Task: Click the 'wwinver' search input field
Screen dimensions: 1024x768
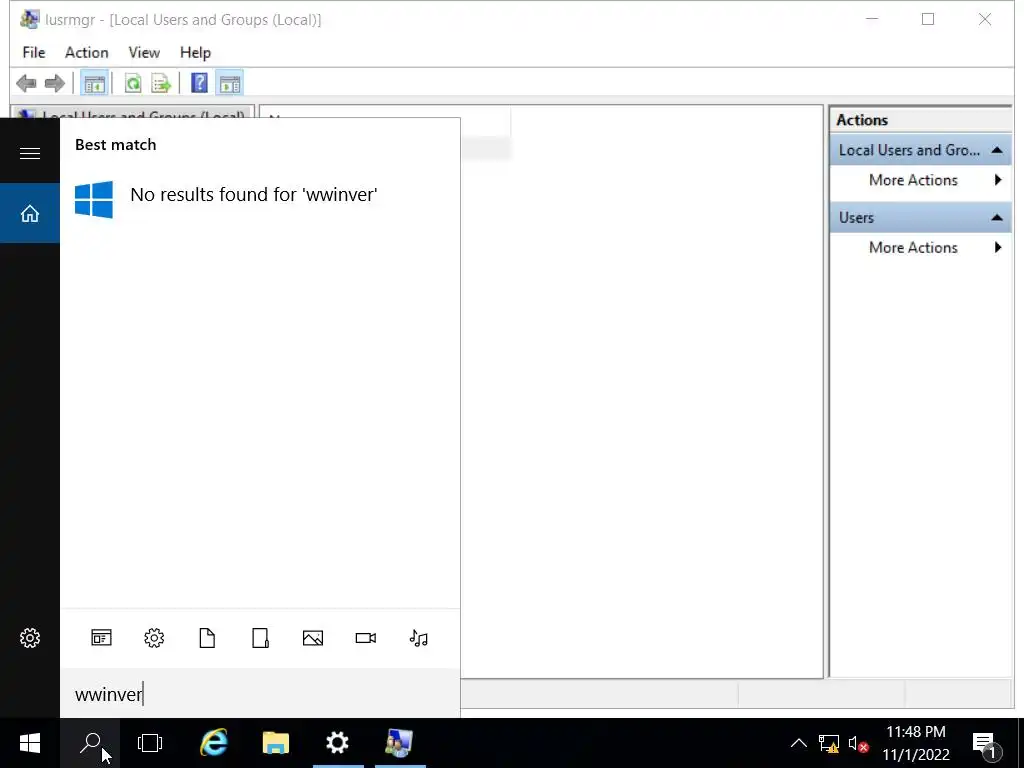Action: click(x=260, y=694)
